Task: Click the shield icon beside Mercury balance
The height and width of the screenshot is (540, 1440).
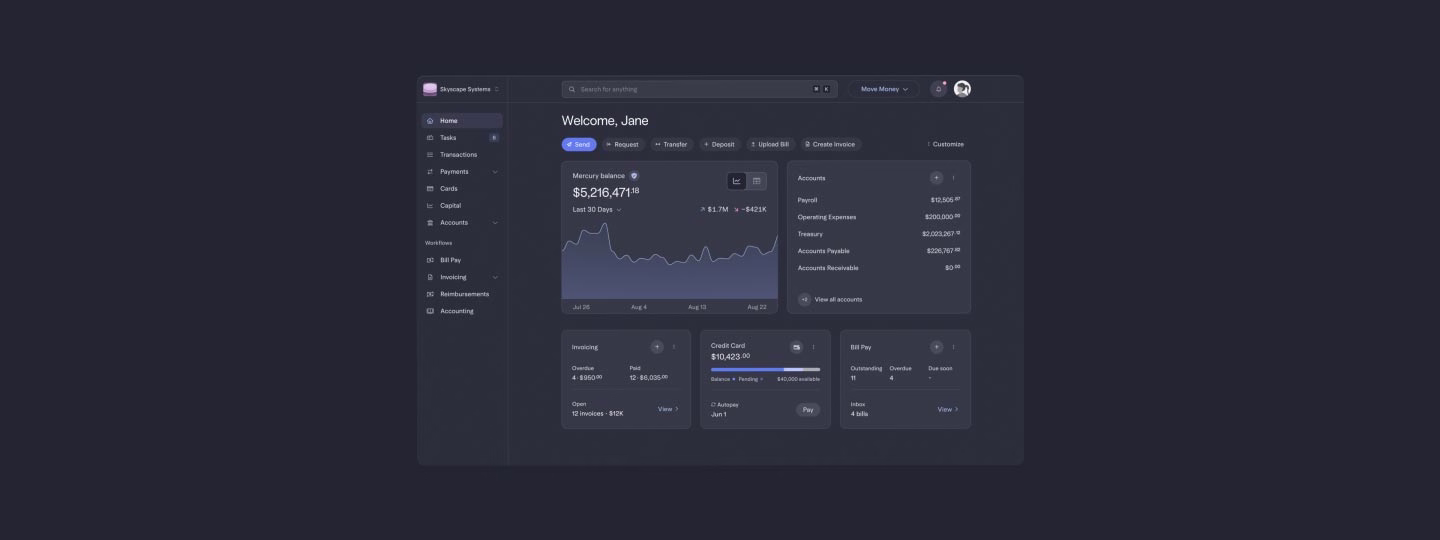Action: 634,176
